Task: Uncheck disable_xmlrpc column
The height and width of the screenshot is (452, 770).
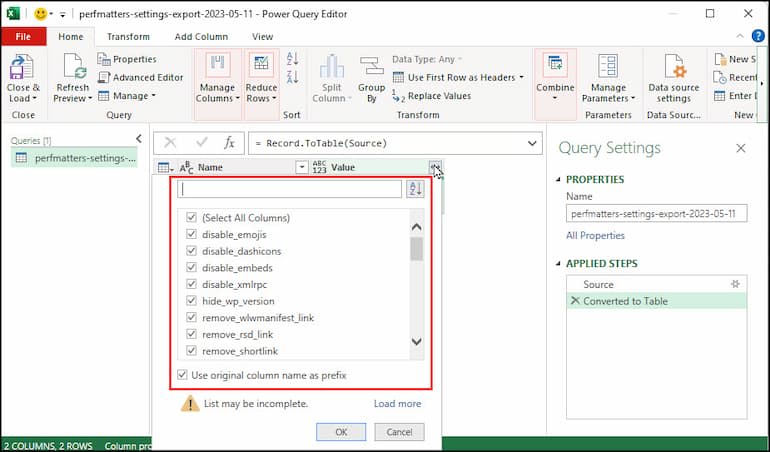Action: pyautogui.click(x=192, y=284)
